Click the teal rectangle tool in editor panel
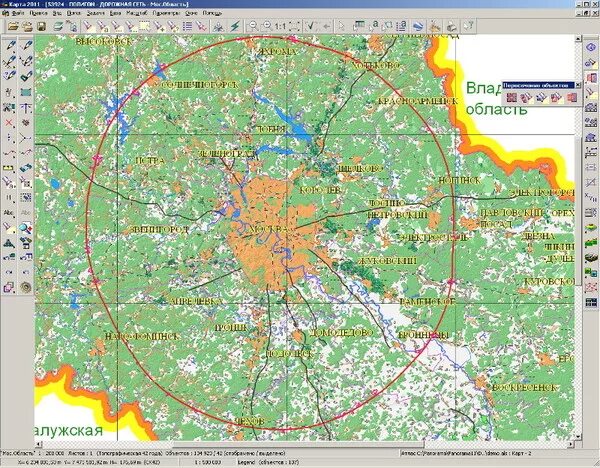The width and height of the screenshot is (600, 468). (x=26, y=92)
